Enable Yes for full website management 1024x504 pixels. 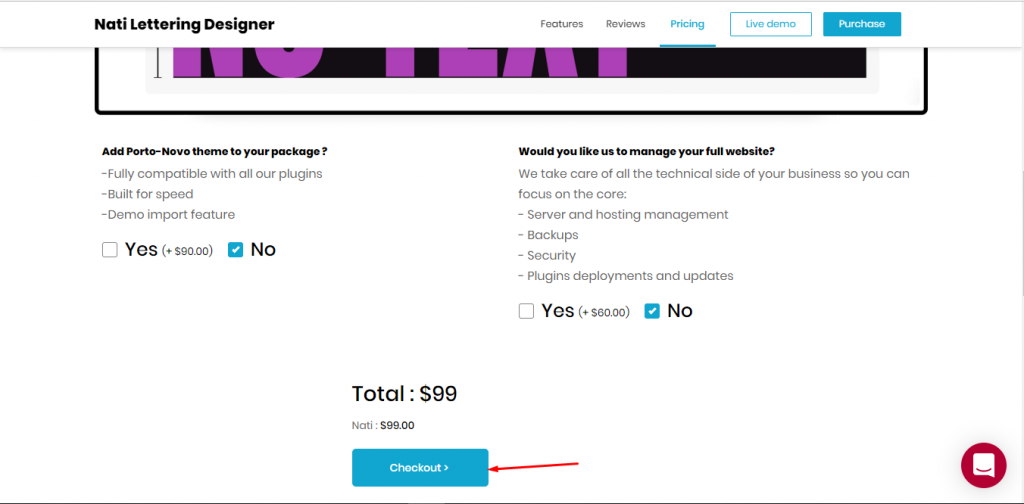pos(526,311)
